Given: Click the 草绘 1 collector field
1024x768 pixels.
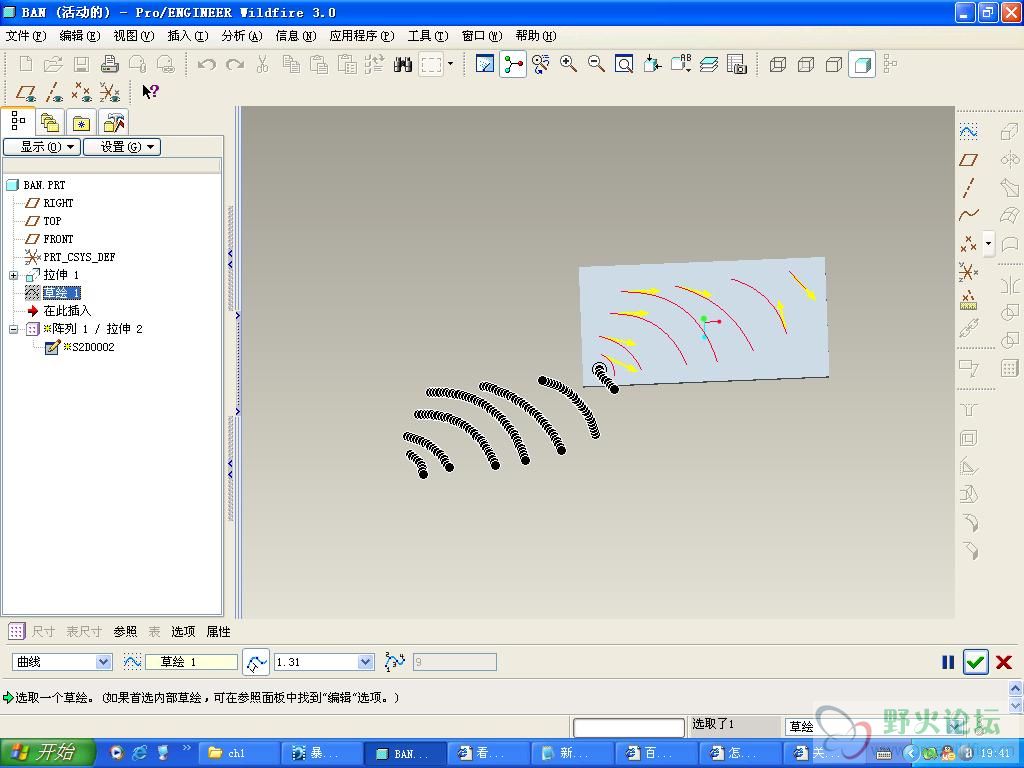Looking at the screenshot, I should (x=191, y=662).
